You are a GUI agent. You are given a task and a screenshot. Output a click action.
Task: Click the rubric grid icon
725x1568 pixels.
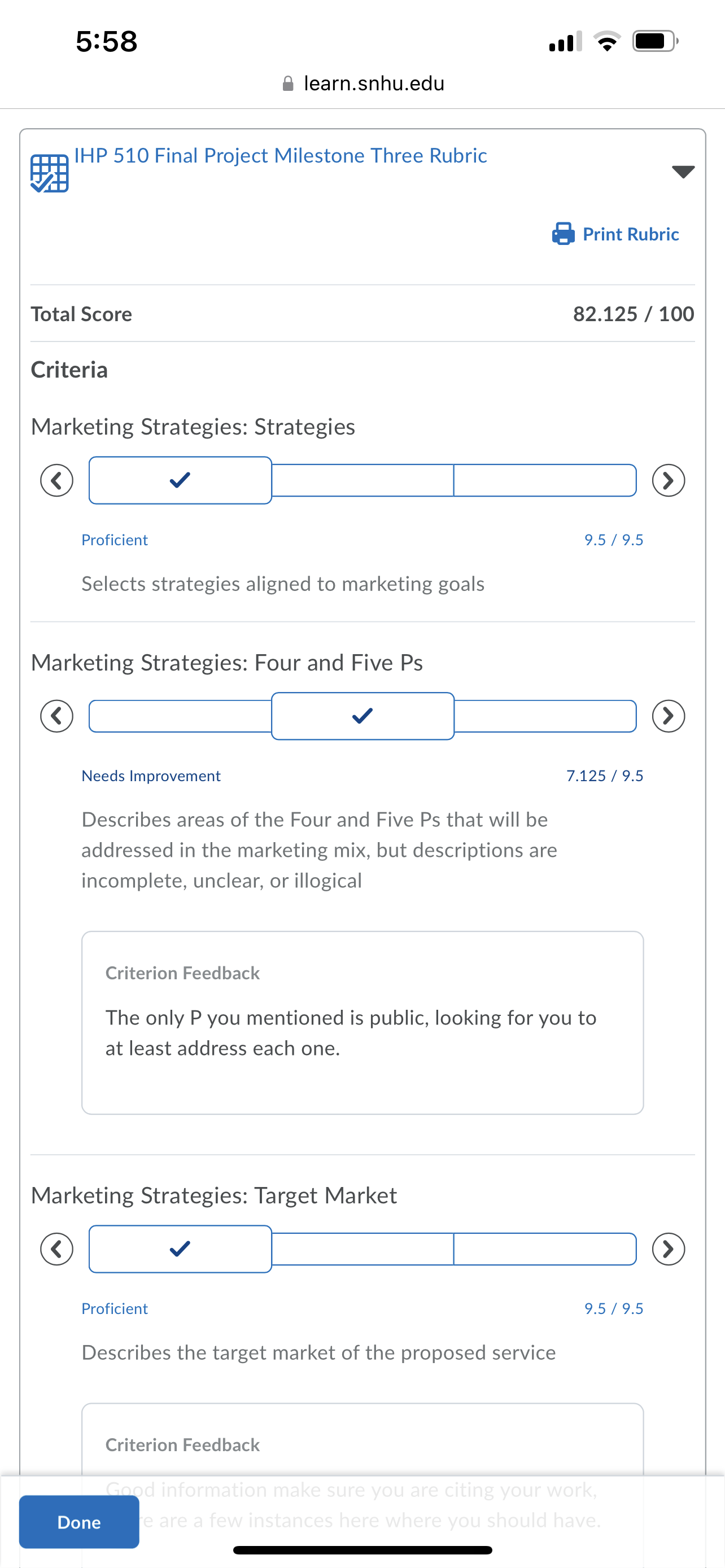point(49,173)
